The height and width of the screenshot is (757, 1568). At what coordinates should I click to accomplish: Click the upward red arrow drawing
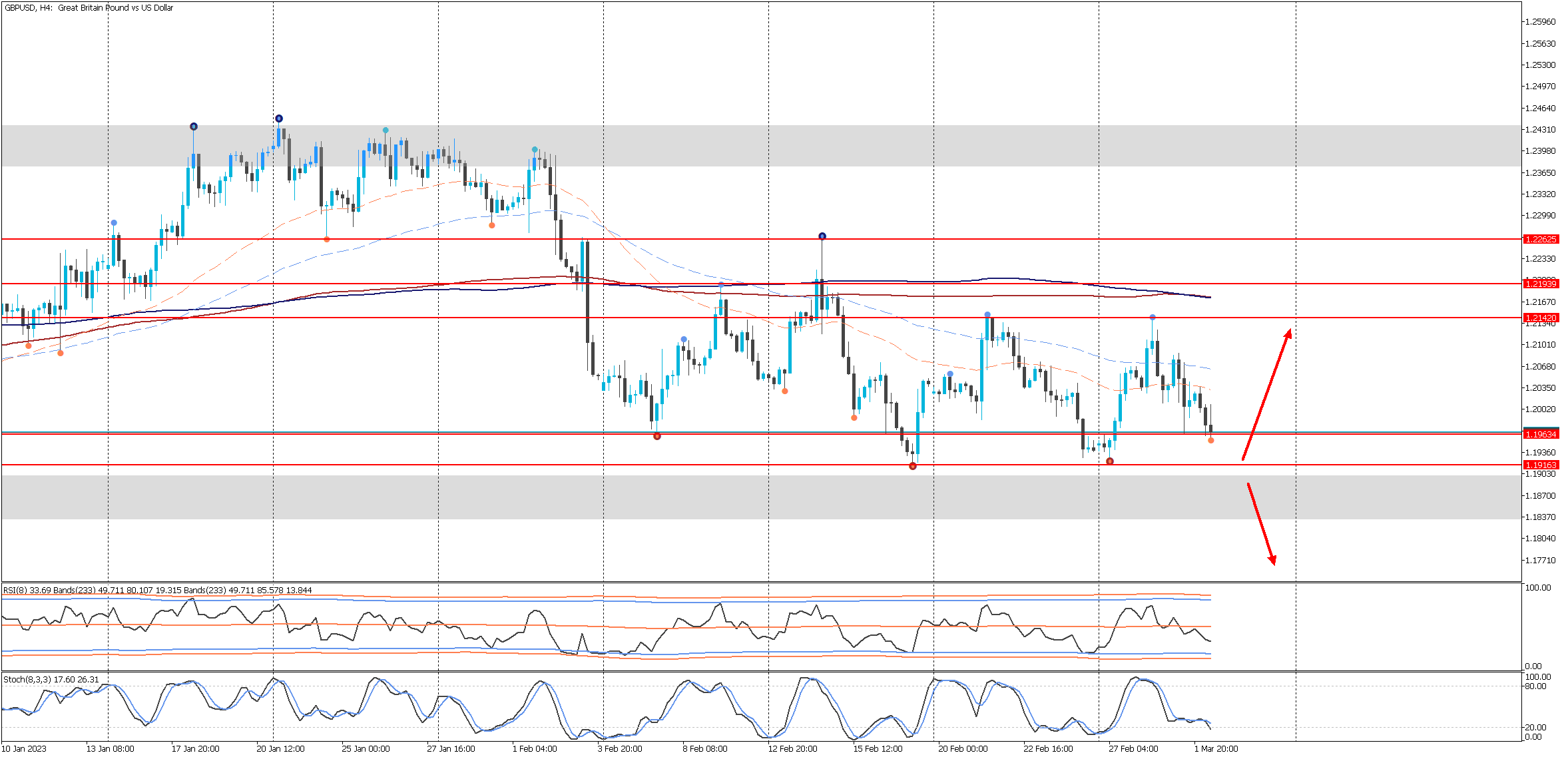point(1266,394)
